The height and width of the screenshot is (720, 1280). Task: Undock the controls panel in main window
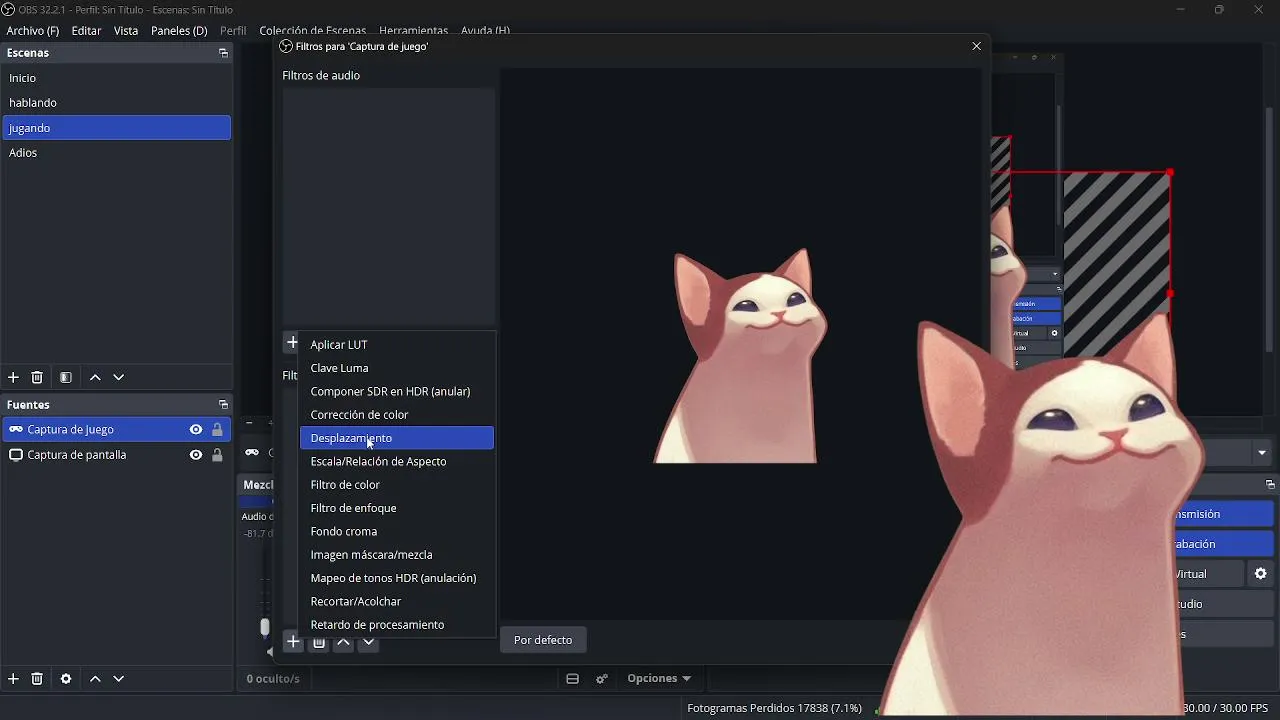point(1270,485)
